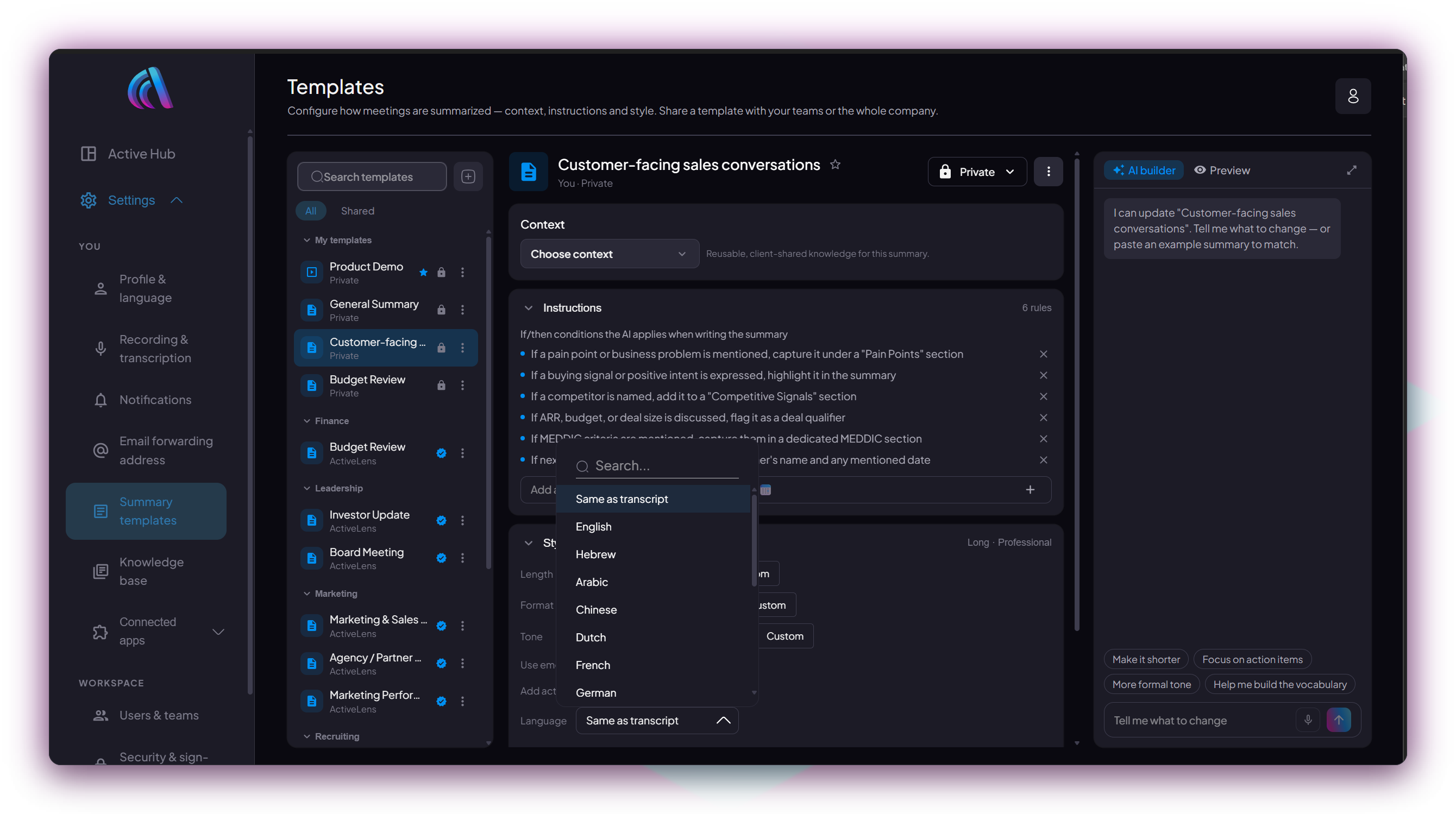Remove the ARR budget deal qualifier rule
Image resolution: width=1456 pixels, height=814 pixels.
pos(1044,418)
